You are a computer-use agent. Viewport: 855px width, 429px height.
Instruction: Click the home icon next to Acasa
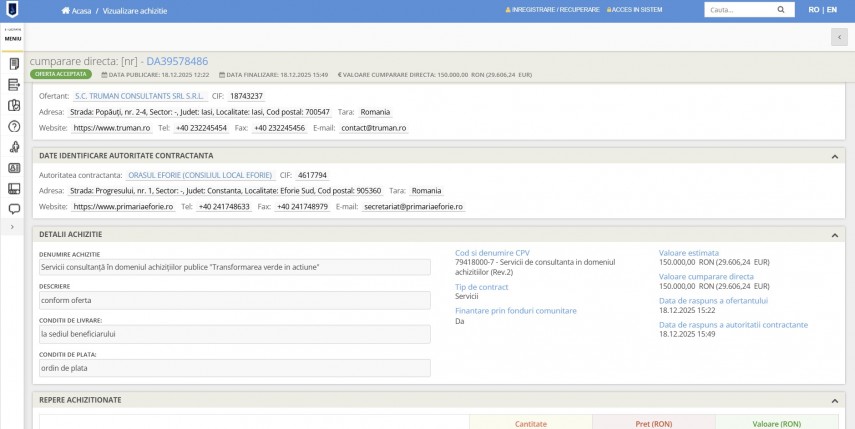click(x=66, y=10)
